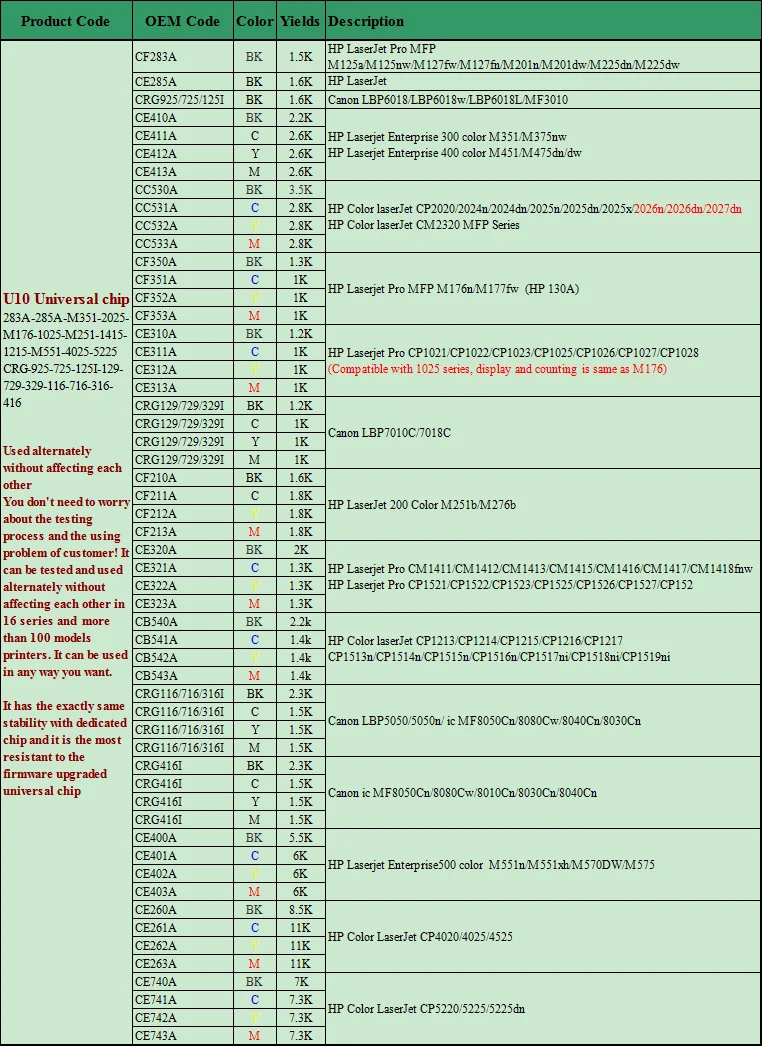Select the Canon LBP7010C/7018C description cell
The image size is (762, 1046).
(x=543, y=432)
